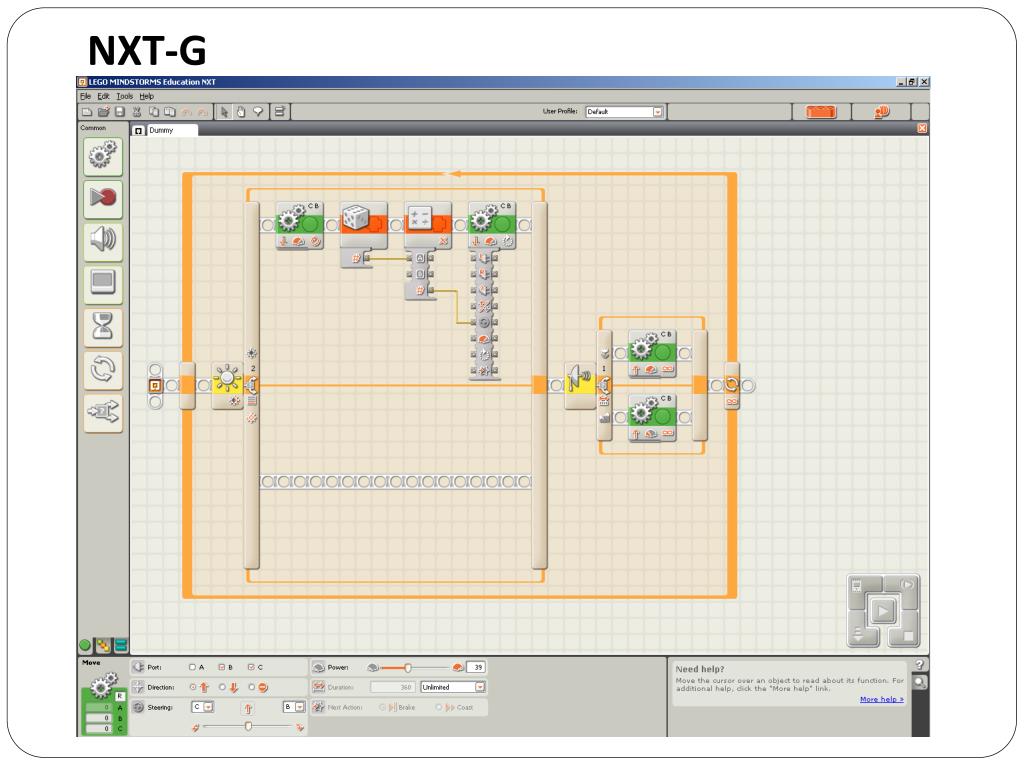Click the loop end infinity icon block
Screen dimensions: 1024x768
coord(731,387)
